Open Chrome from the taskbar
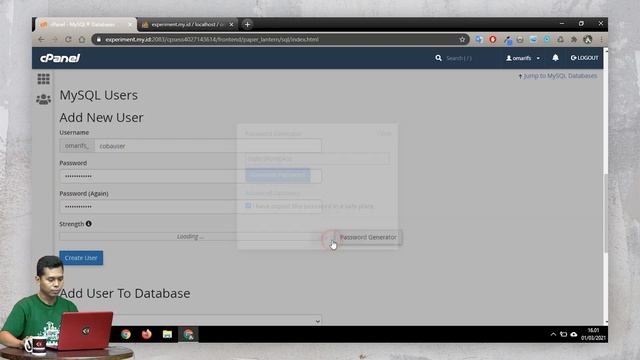This screenshot has width=640, height=360. coord(126,334)
